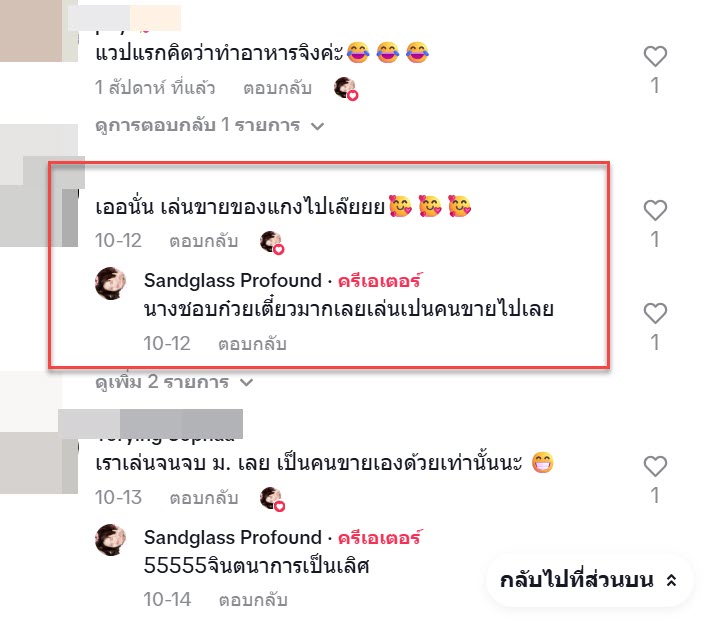The width and height of the screenshot is (713, 621).
Task: Open Sandglass Profound avatar in 10-14 reply
Action: pyautogui.click(x=110, y=540)
